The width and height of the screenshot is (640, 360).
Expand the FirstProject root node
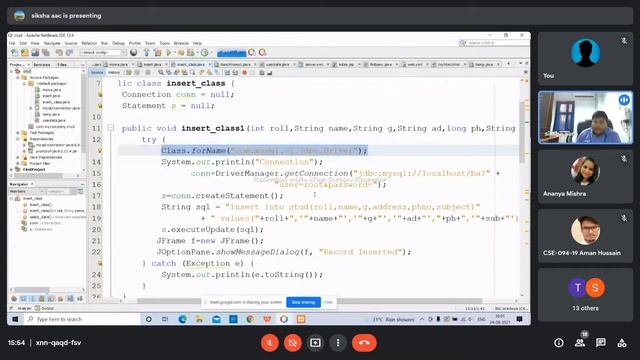pyautogui.click(x=11, y=169)
